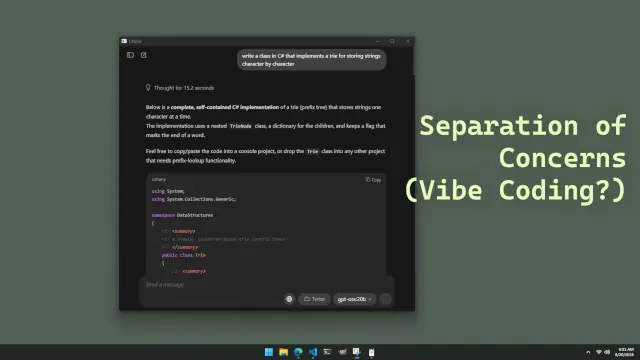640x360 pixels.
Task: Open the gpt-oss:20b model dropdown
Action: (354, 299)
